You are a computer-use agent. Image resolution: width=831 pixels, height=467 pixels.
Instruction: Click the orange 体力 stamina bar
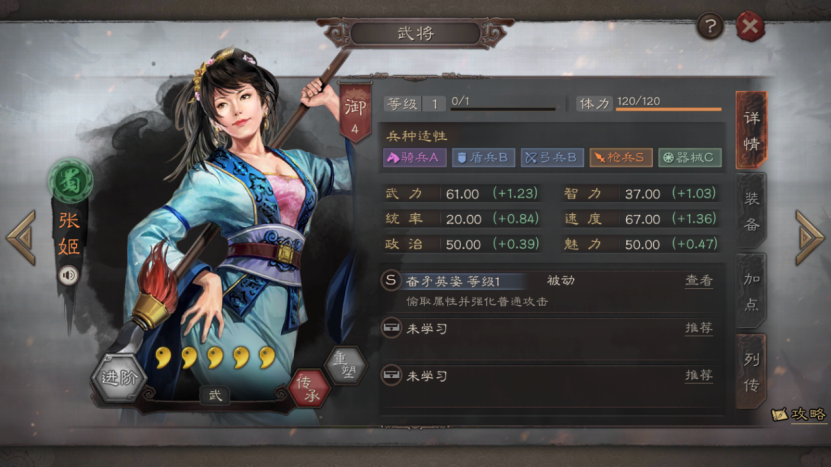point(668,109)
